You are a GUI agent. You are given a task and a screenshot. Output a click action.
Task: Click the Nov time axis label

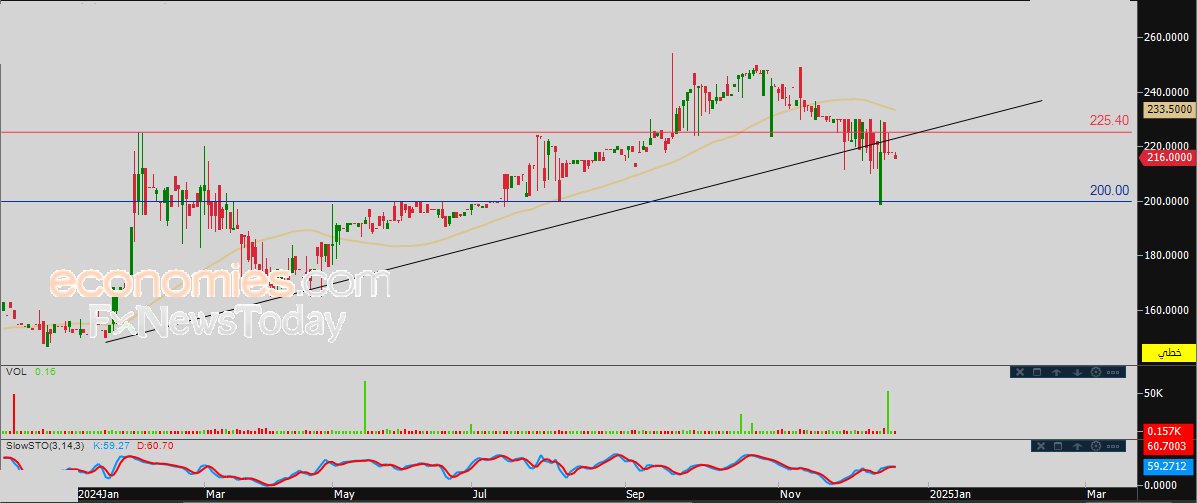tap(790, 495)
